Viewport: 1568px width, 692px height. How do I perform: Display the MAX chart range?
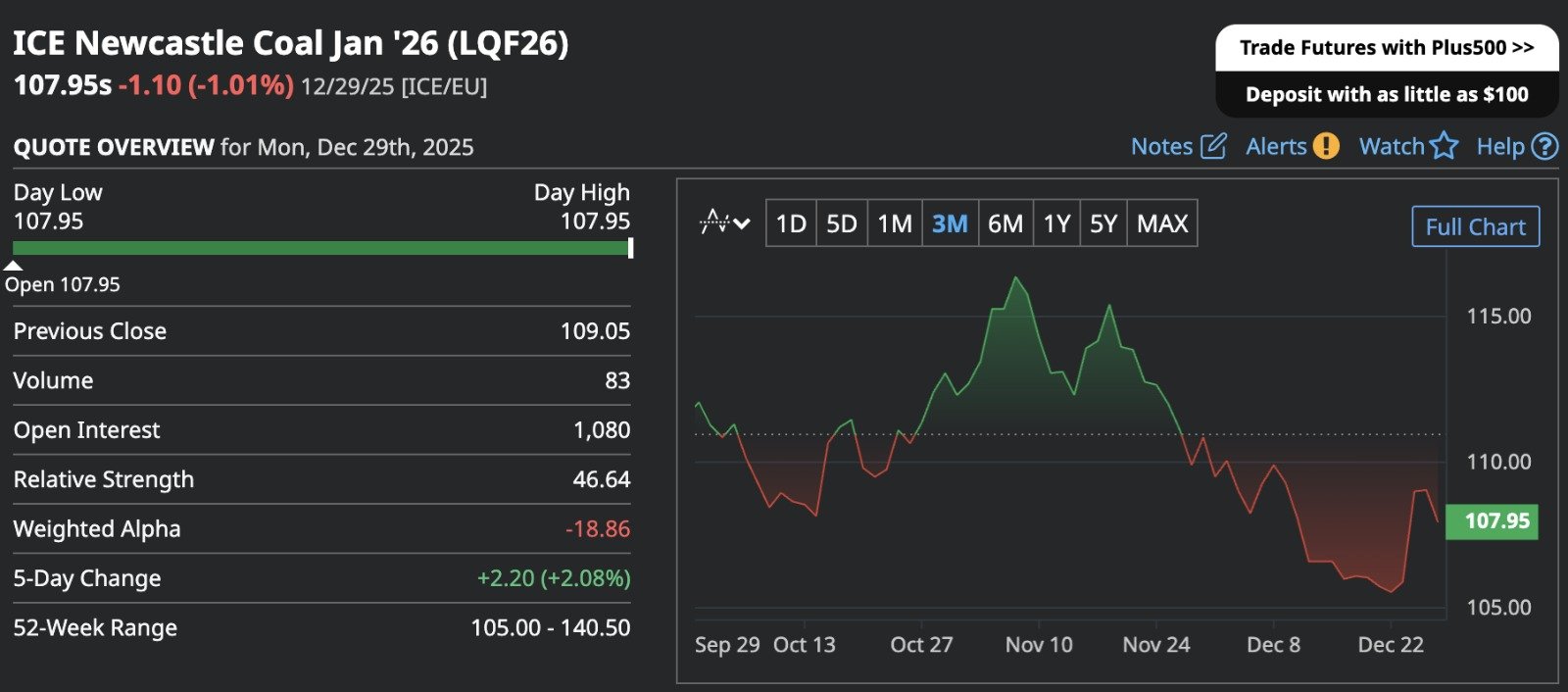point(1161,223)
